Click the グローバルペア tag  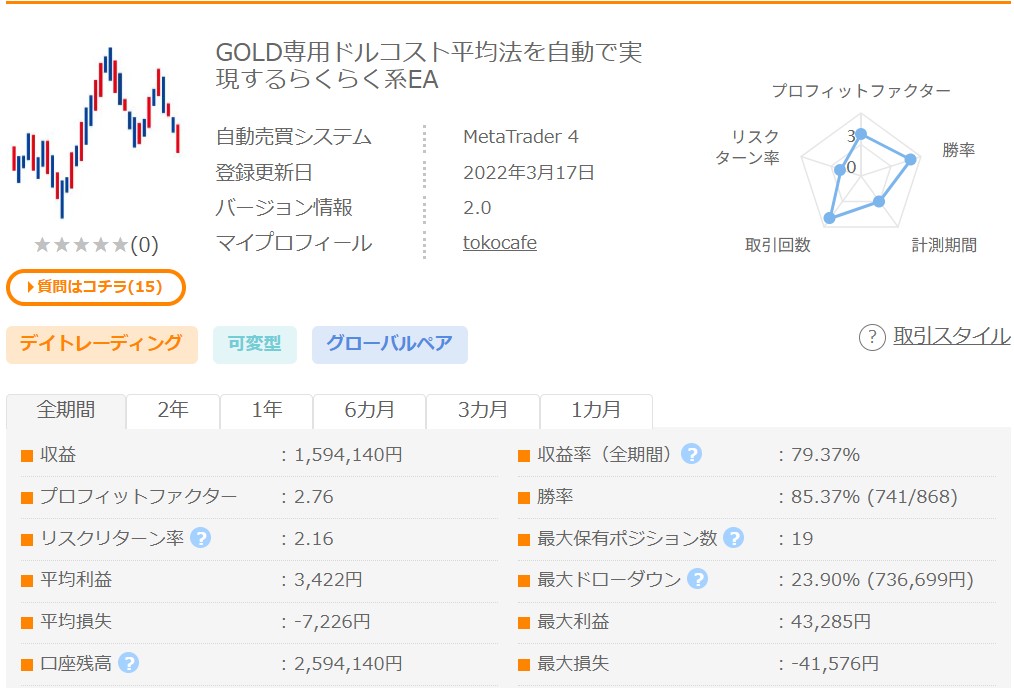(x=389, y=344)
